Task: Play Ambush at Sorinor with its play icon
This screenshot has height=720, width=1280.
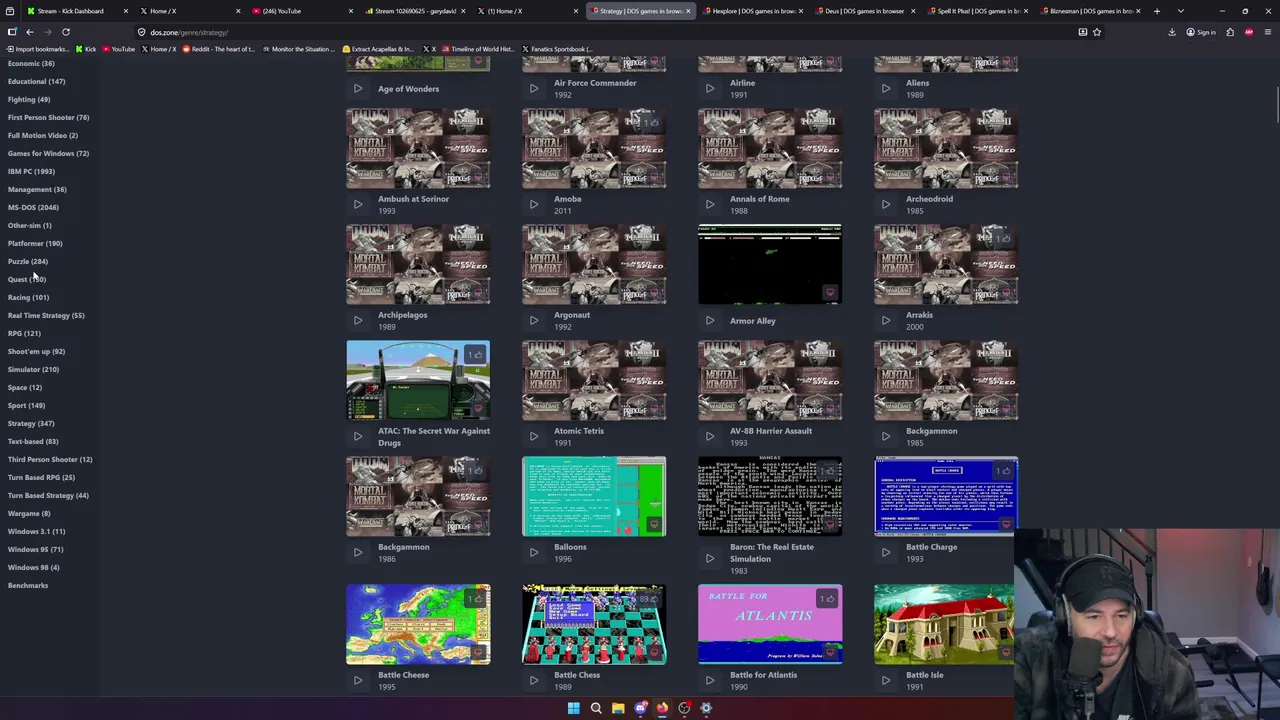Action: point(358,205)
